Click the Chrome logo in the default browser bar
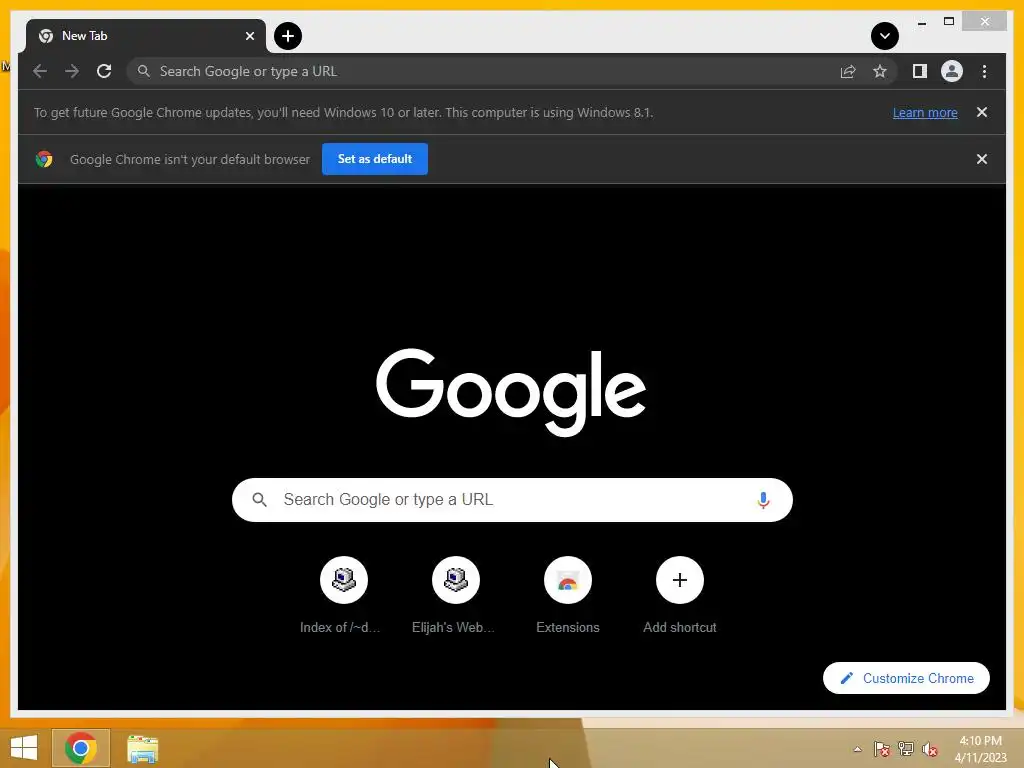Viewport: 1024px width, 768px height. pos(44,159)
